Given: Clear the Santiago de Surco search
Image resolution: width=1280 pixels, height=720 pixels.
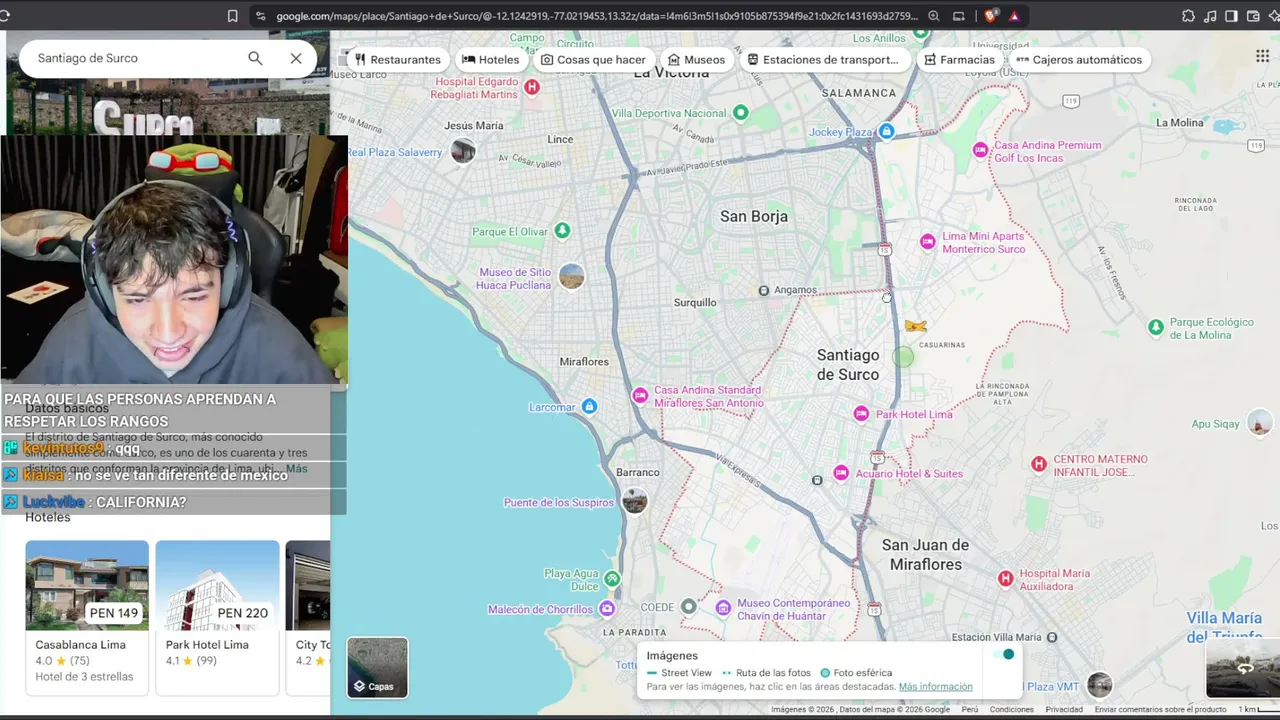Looking at the screenshot, I should tap(296, 58).
